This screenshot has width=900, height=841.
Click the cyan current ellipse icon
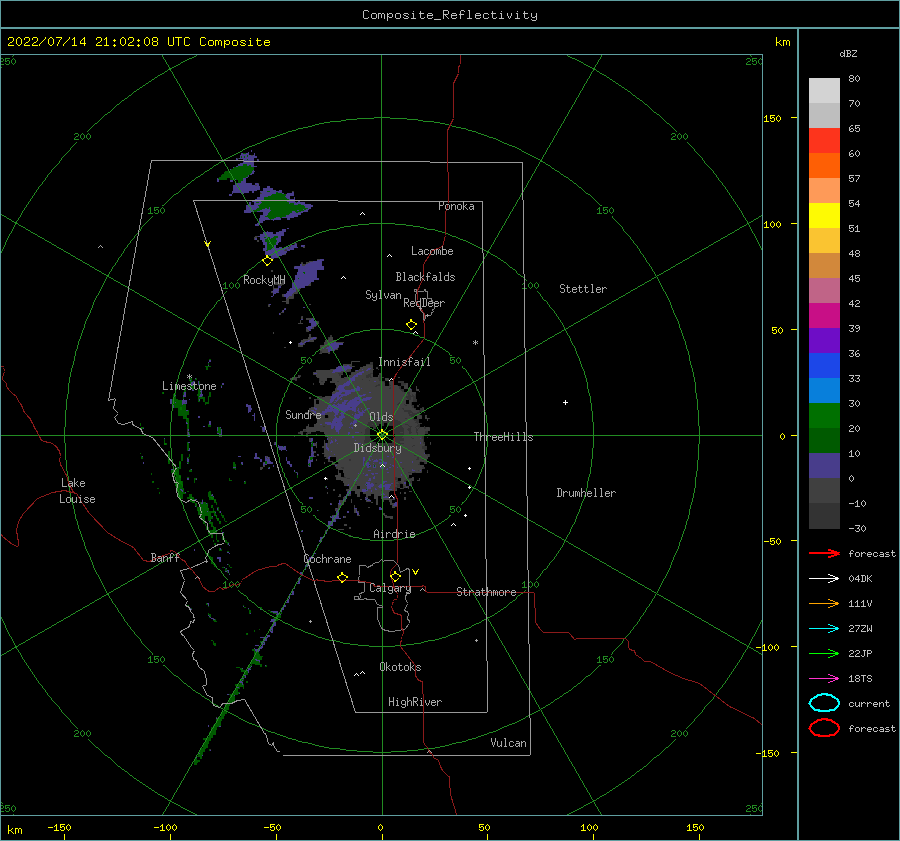(x=824, y=703)
